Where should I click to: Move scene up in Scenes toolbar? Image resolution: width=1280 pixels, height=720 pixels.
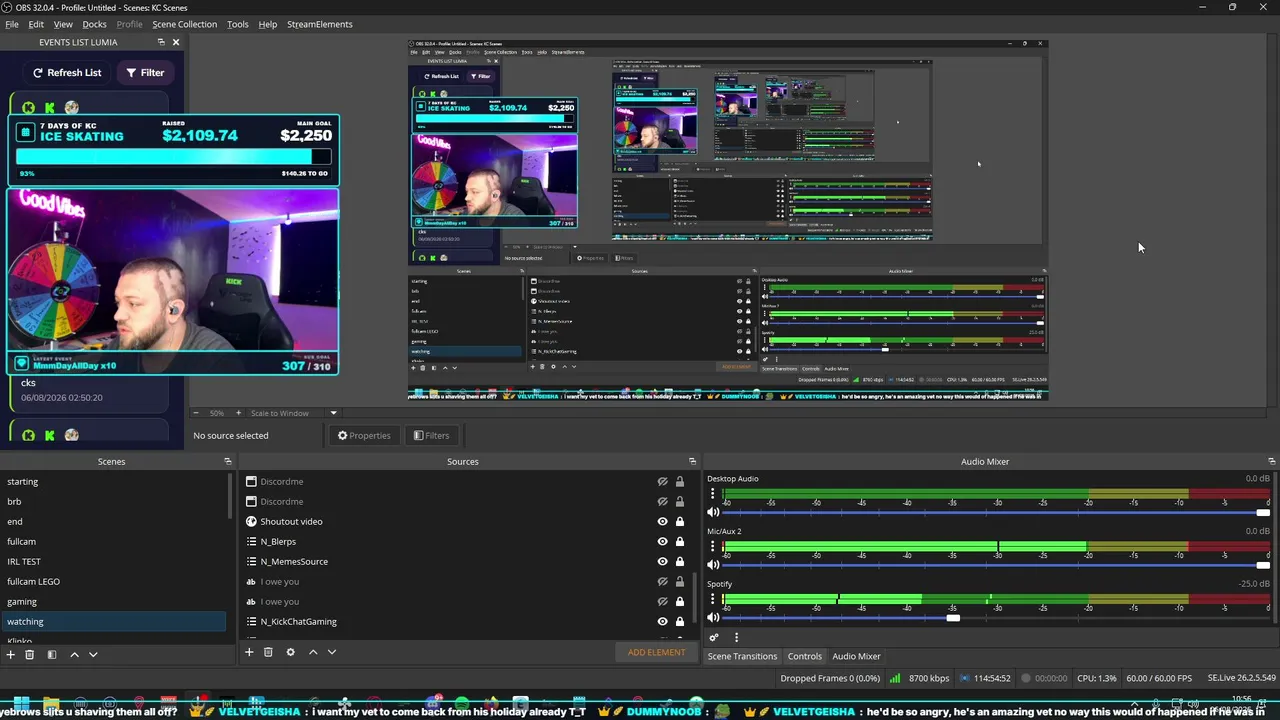pyautogui.click(x=74, y=654)
